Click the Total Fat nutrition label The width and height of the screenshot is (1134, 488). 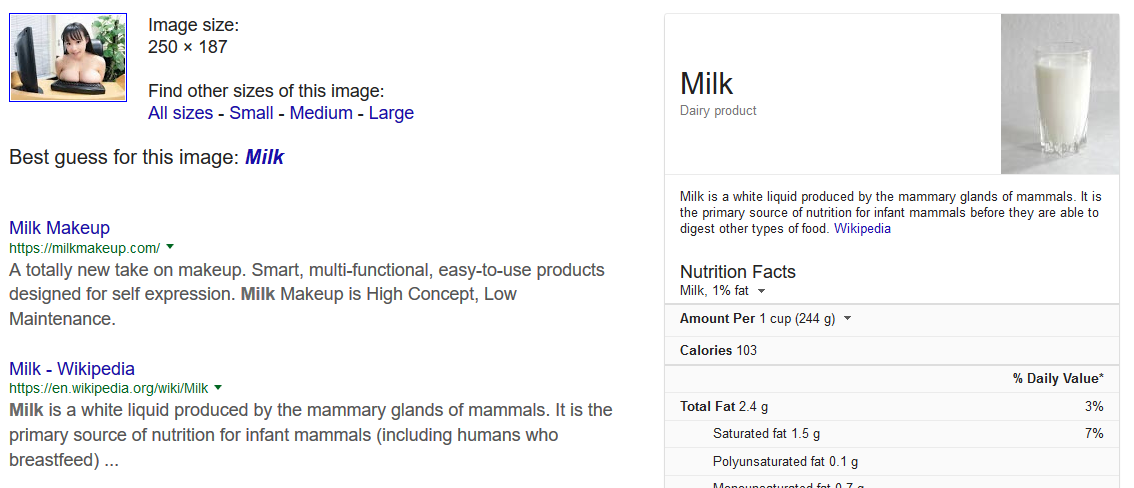point(707,407)
